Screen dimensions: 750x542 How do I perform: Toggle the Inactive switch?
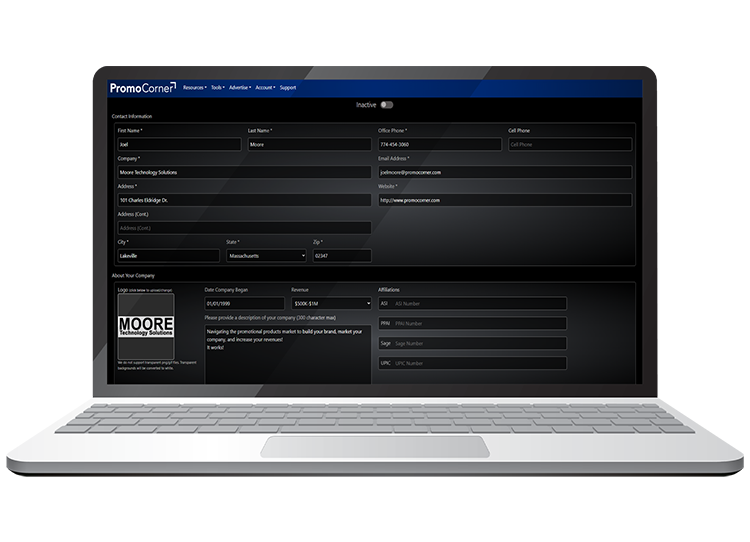pyautogui.click(x=386, y=104)
